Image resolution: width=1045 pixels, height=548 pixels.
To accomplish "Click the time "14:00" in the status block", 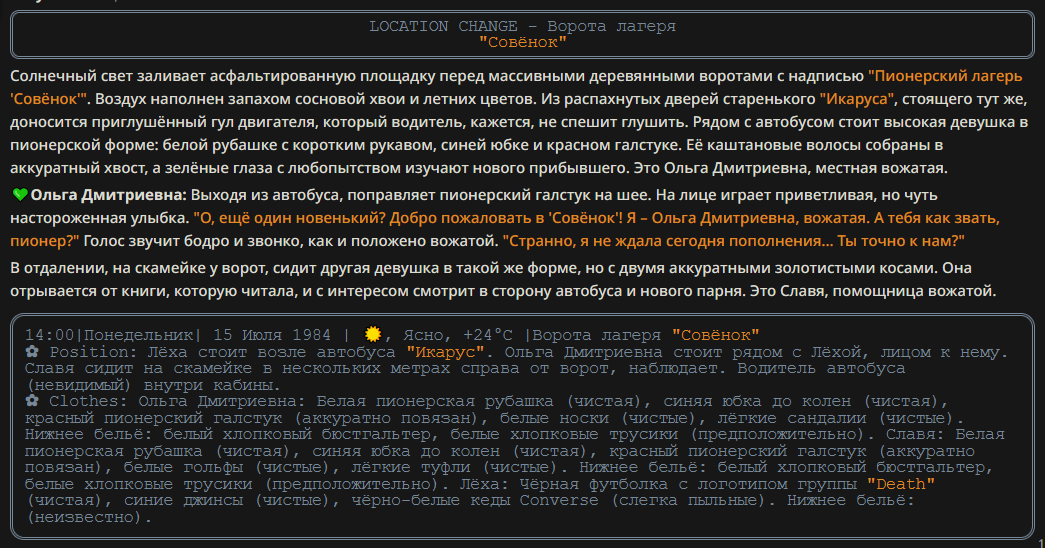I will [x=50, y=335].
